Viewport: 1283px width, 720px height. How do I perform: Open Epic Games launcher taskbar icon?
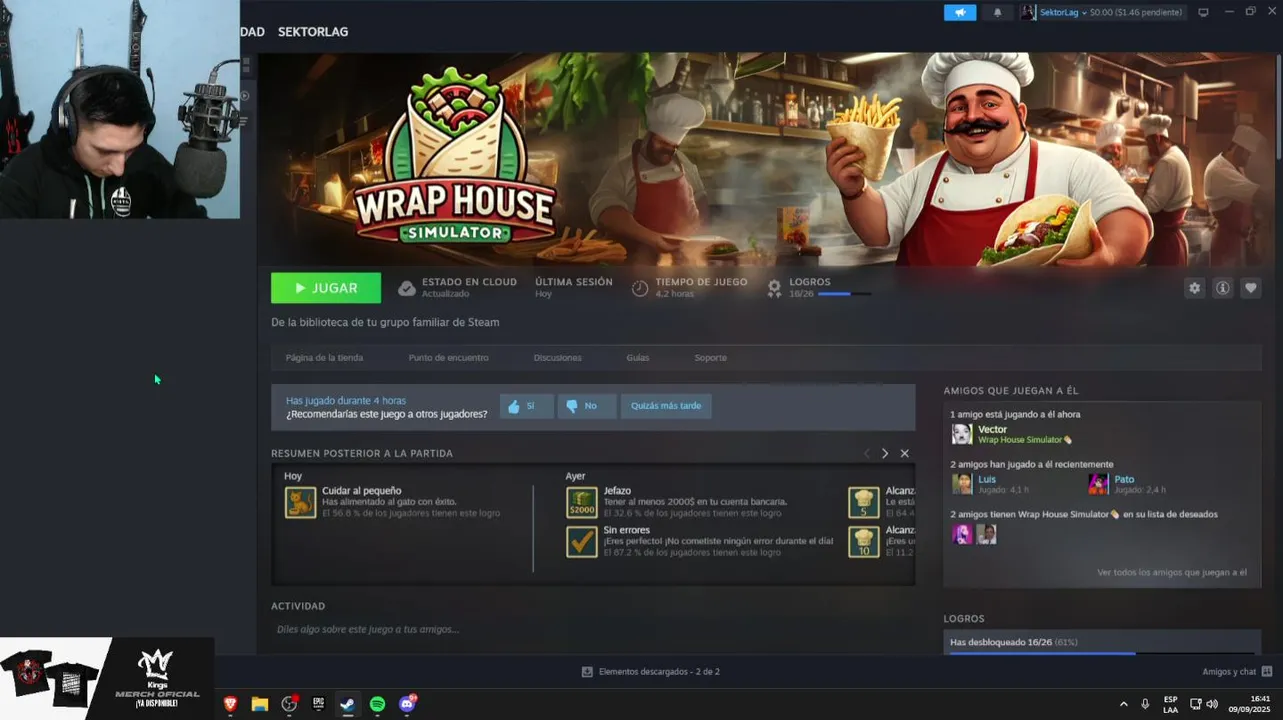tap(319, 704)
